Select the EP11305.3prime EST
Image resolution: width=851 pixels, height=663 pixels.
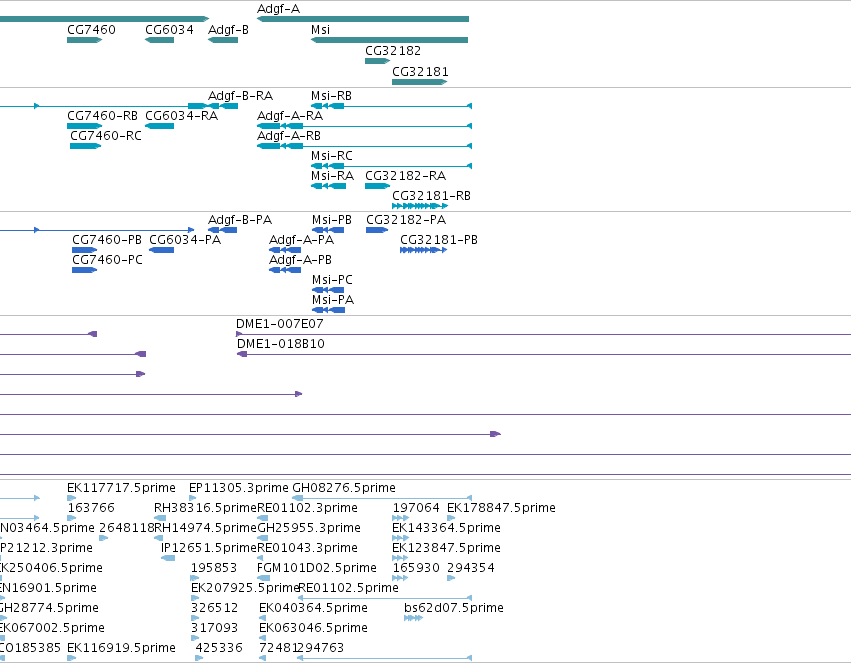click(x=193, y=498)
